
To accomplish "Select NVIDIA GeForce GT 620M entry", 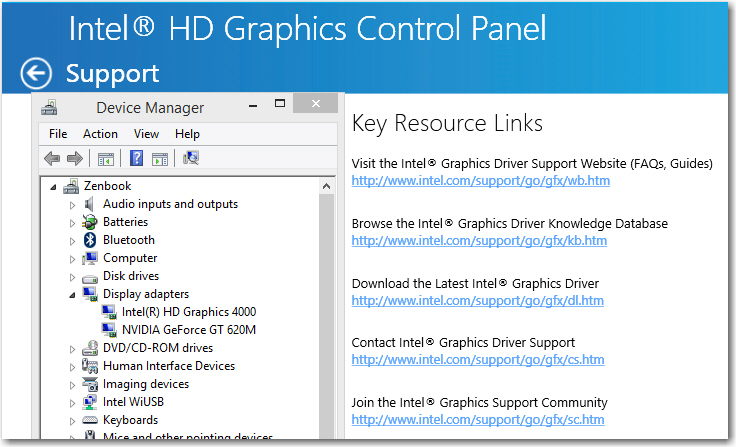I will pos(189,330).
